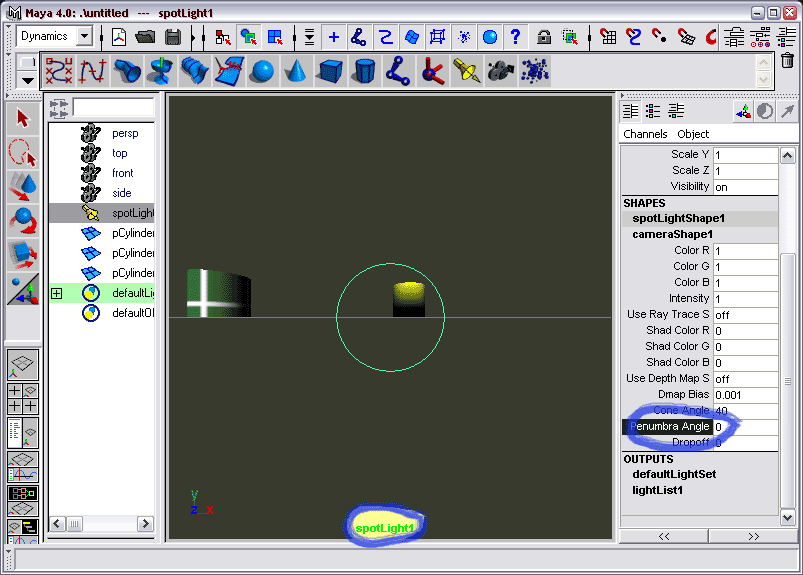
Task: Activate the Lasso select tool
Action: point(24,153)
